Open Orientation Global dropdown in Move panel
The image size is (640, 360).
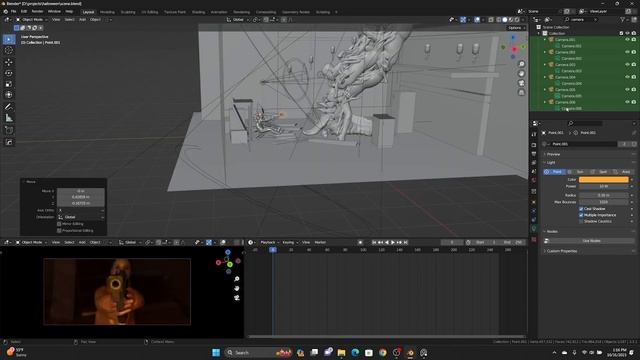click(x=81, y=217)
